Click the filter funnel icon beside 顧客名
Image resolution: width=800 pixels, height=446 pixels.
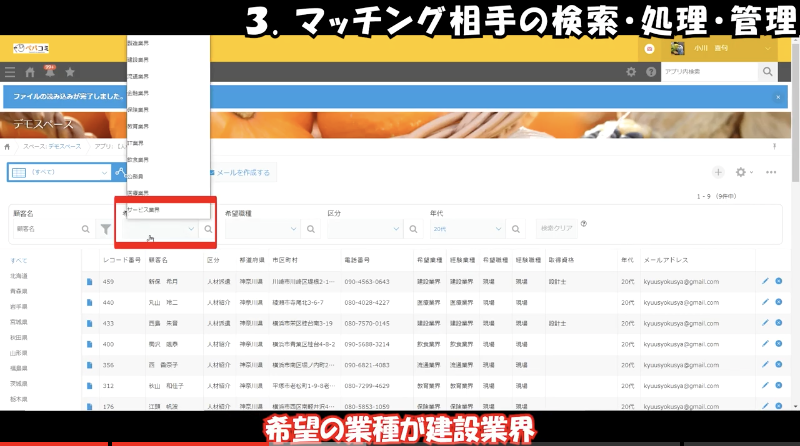point(105,229)
